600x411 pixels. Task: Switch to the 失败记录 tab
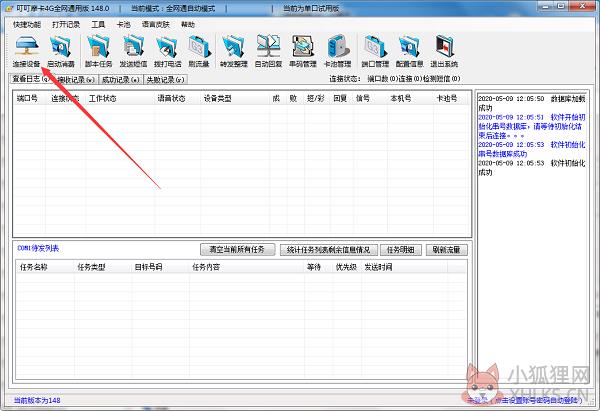pyautogui.click(x=165, y=80)
